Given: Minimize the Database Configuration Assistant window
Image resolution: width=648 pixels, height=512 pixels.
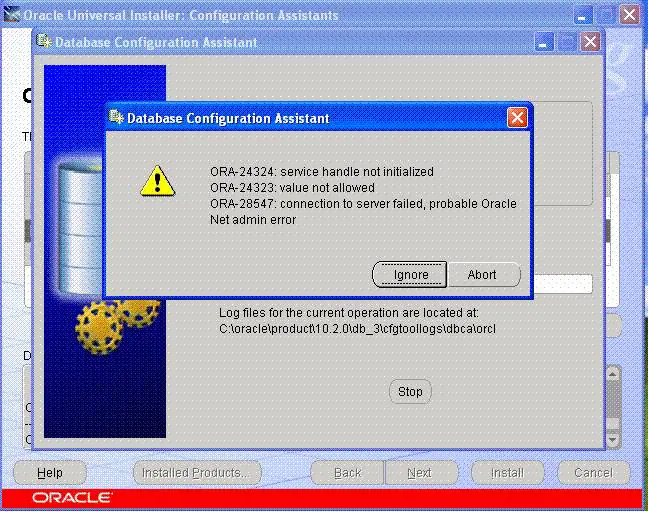Looking at the screenshot, I should click(544, 42).
